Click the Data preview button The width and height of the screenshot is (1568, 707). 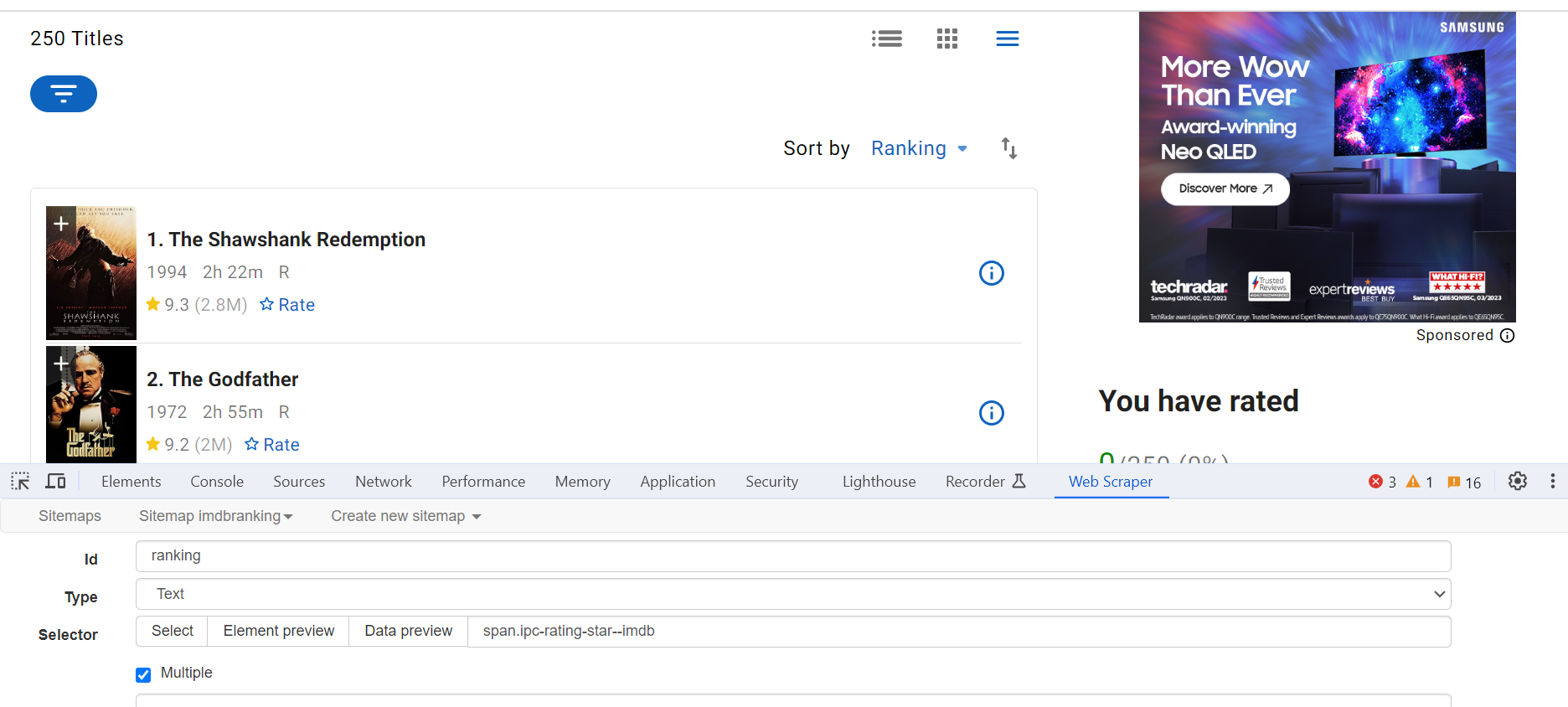pyautogui.click(x=408, y=631)
